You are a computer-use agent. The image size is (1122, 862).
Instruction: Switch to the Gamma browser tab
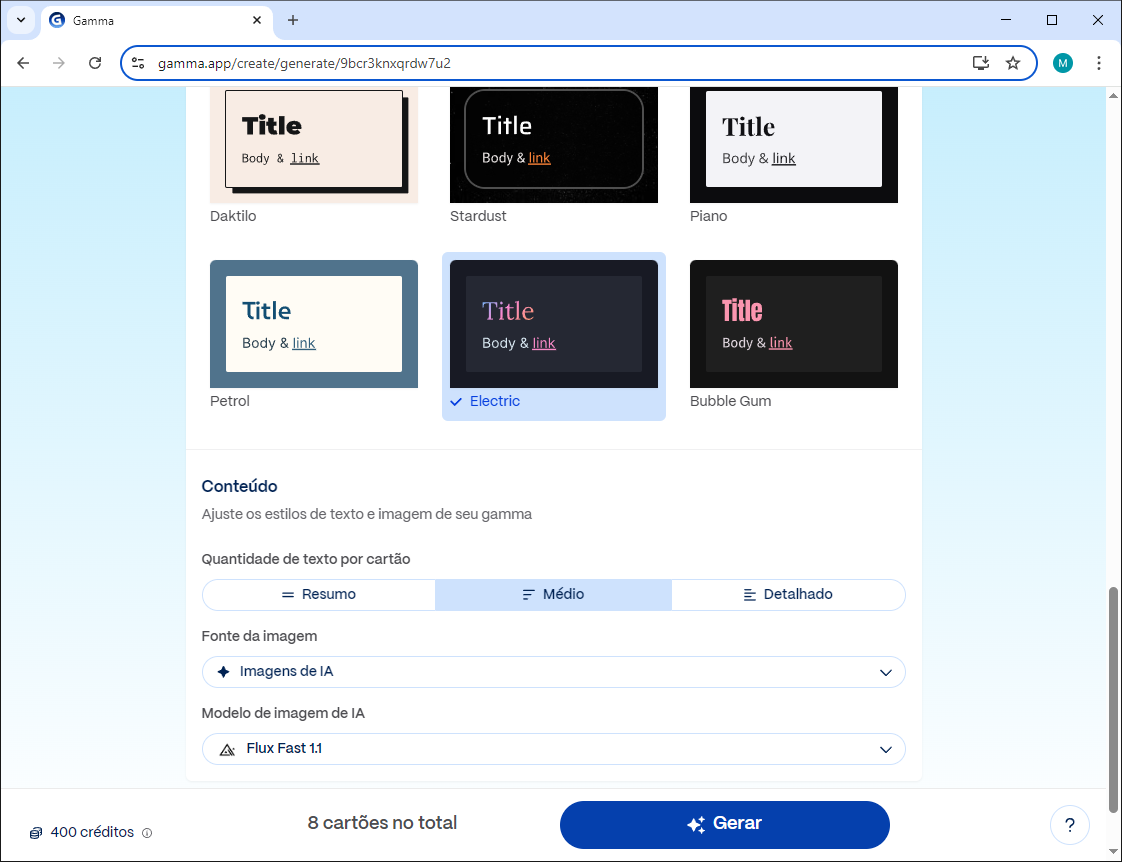click(x=150, y=20)
